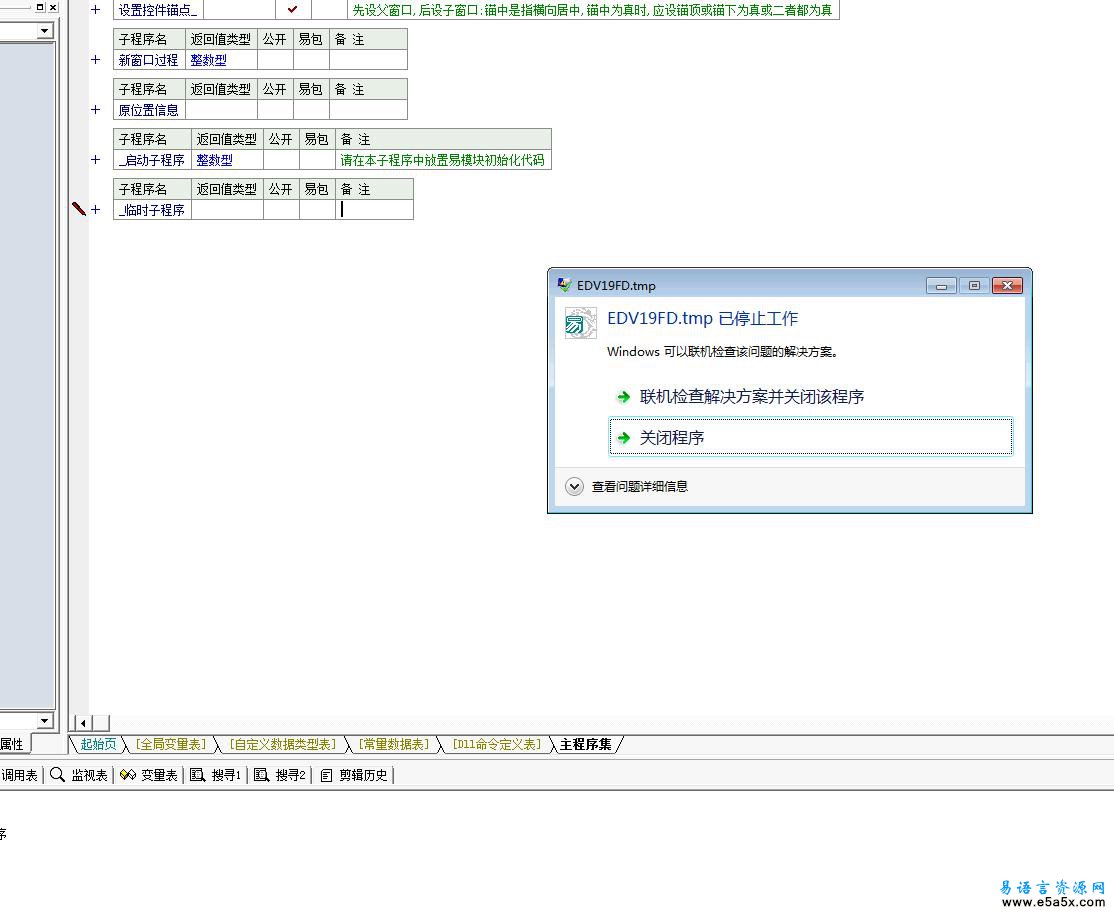
Task: Click the 原位置信息 name cell
Action: tap(149, 109)
